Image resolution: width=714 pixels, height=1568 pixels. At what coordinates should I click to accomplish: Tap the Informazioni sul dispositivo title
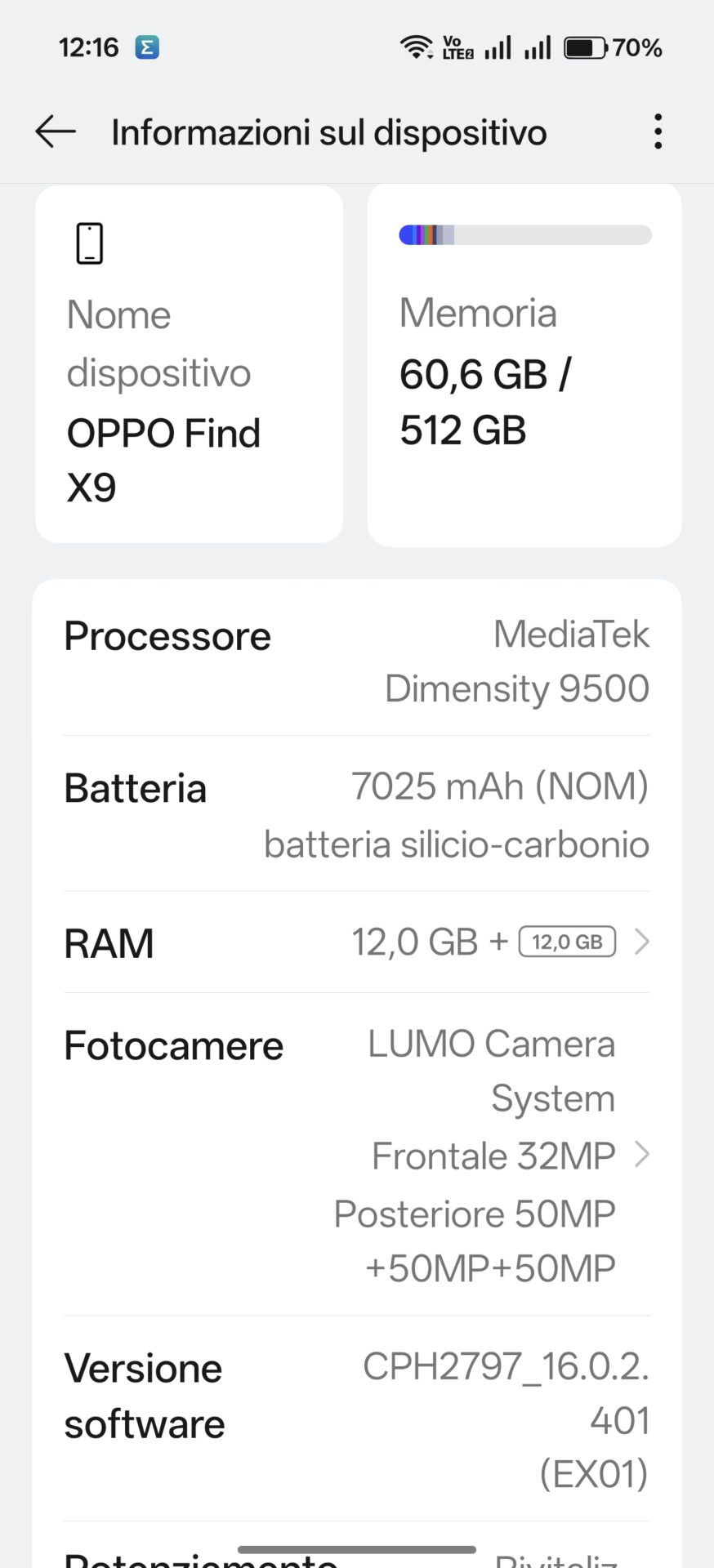point(328,132)
